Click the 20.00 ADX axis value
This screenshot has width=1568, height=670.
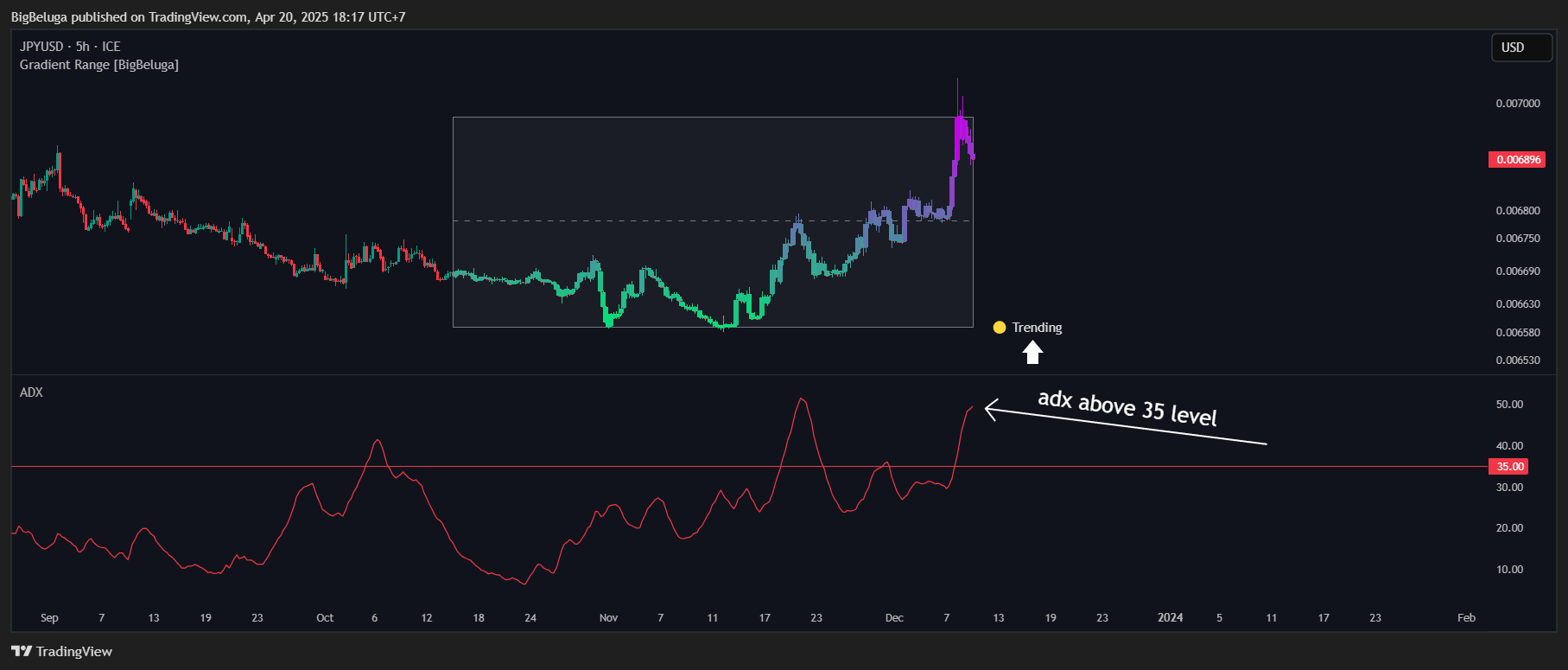pyautogui.click(x=1509, y=528)
